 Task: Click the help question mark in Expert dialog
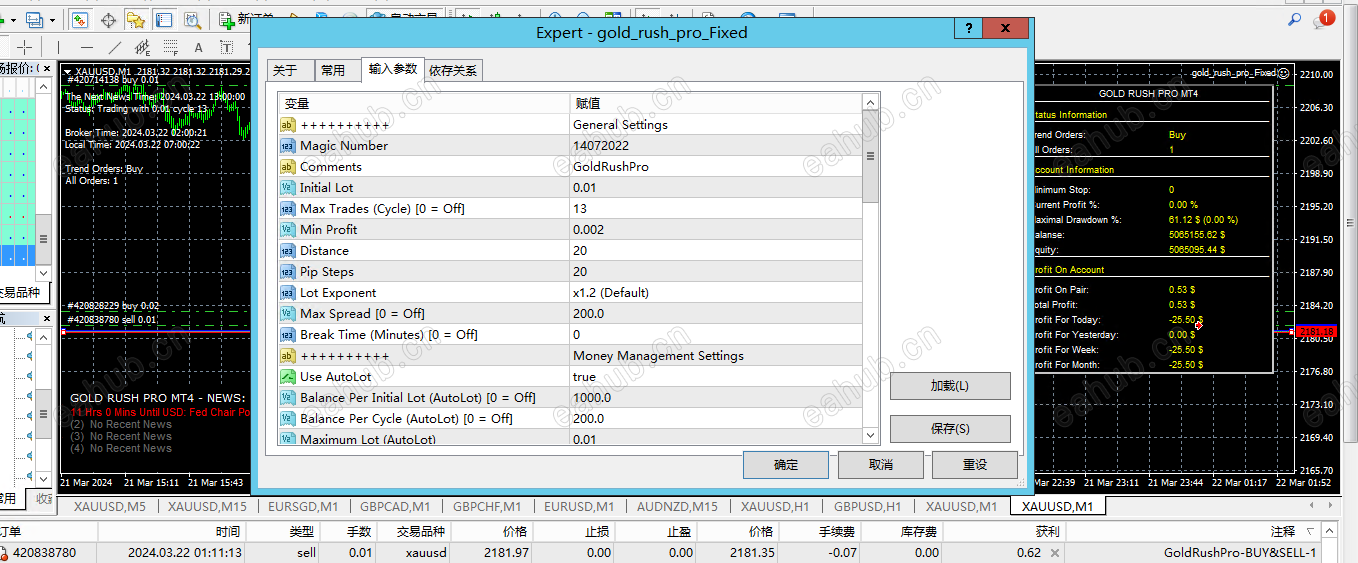[968, 30]
